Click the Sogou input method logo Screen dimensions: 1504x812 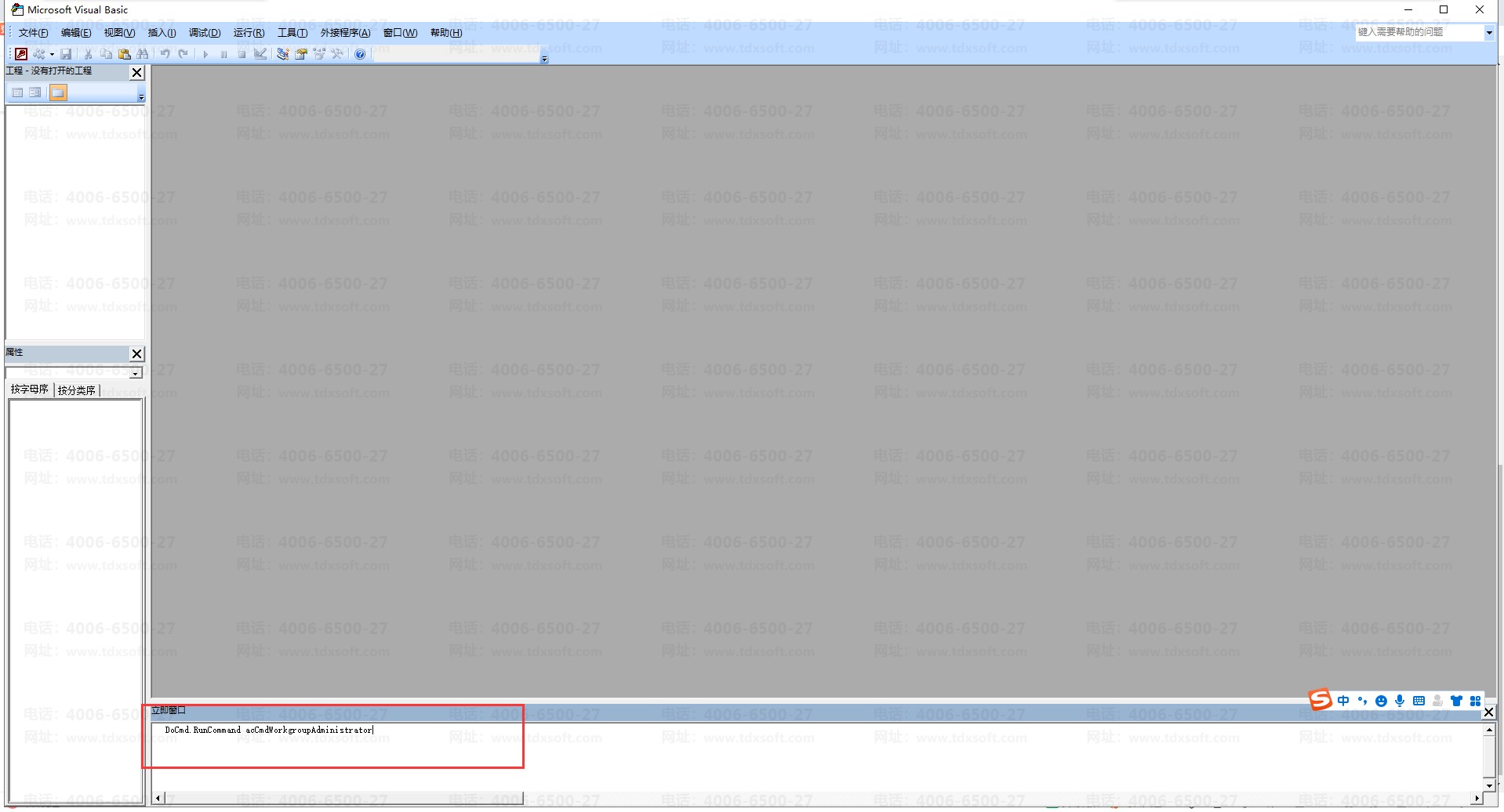tap(1321, 699)
